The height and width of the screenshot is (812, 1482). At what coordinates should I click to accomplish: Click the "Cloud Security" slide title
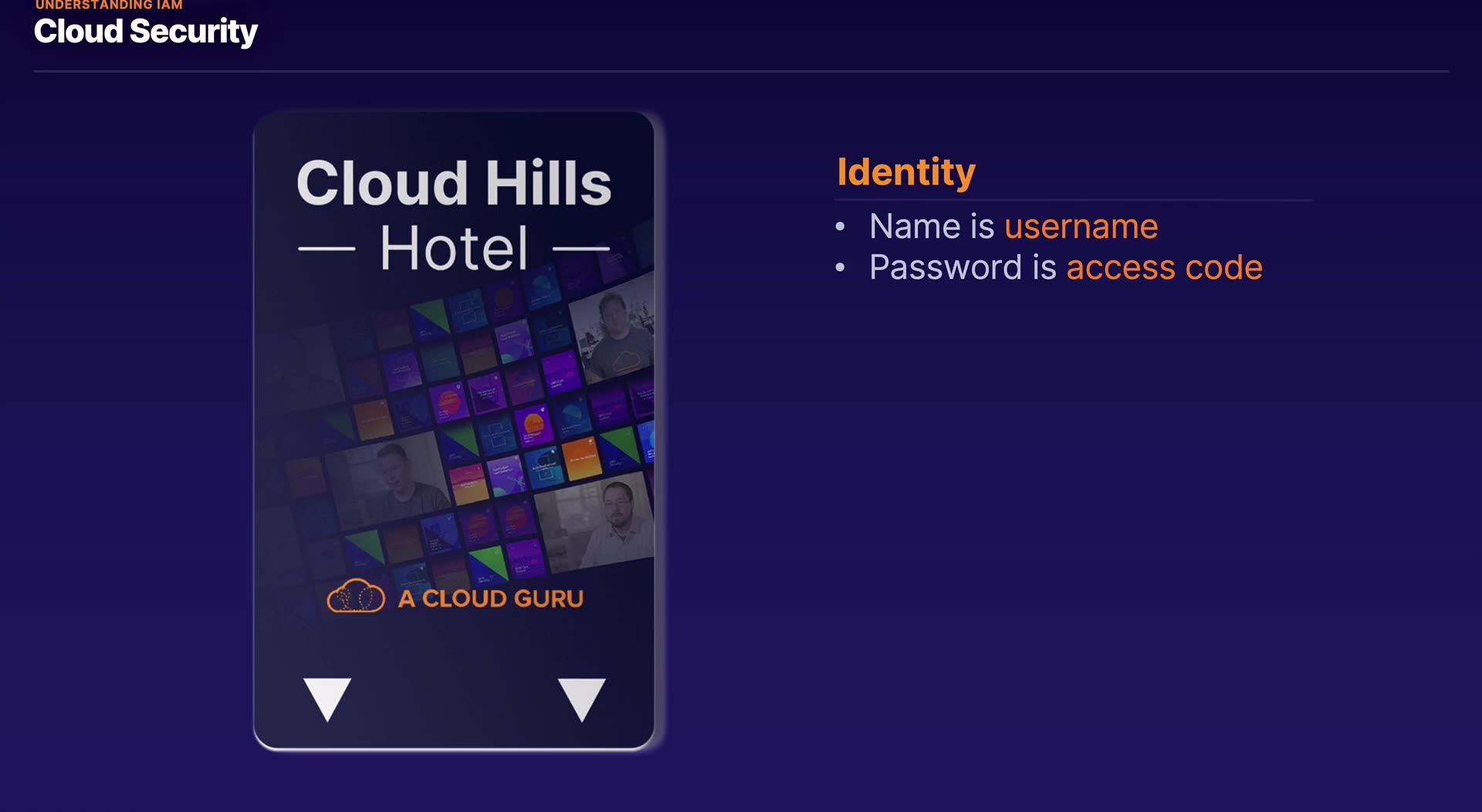[146, 32]
